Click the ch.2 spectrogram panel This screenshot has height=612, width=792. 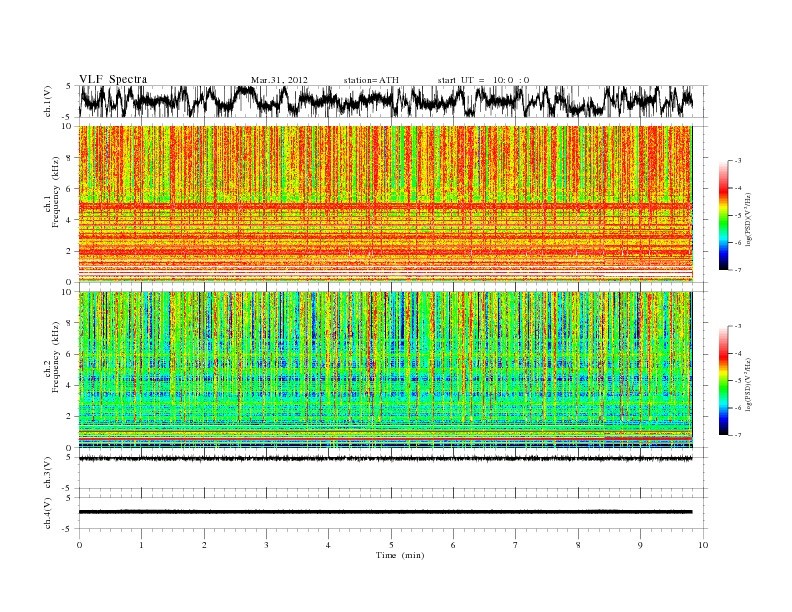tap(386, 370)
